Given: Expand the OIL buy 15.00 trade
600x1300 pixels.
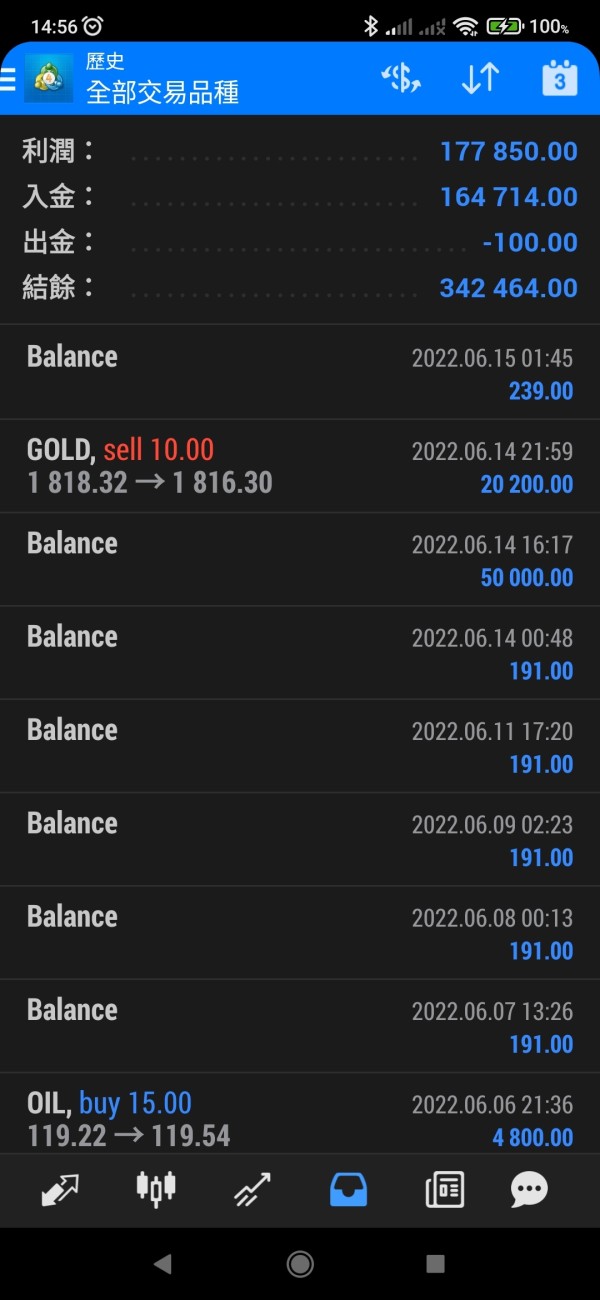Looking at the screenshot, I should point(300,1119).
